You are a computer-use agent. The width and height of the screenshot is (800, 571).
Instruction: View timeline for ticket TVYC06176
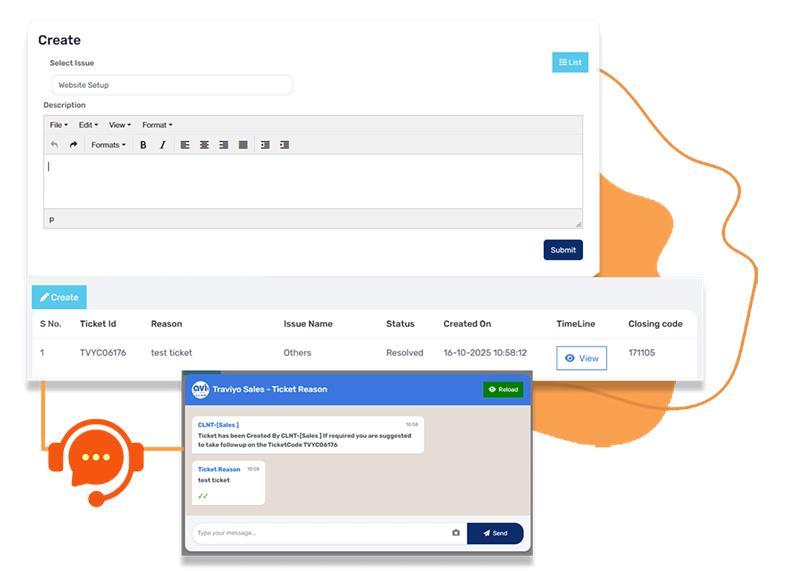pyautogui.click(x=581, y=358)
